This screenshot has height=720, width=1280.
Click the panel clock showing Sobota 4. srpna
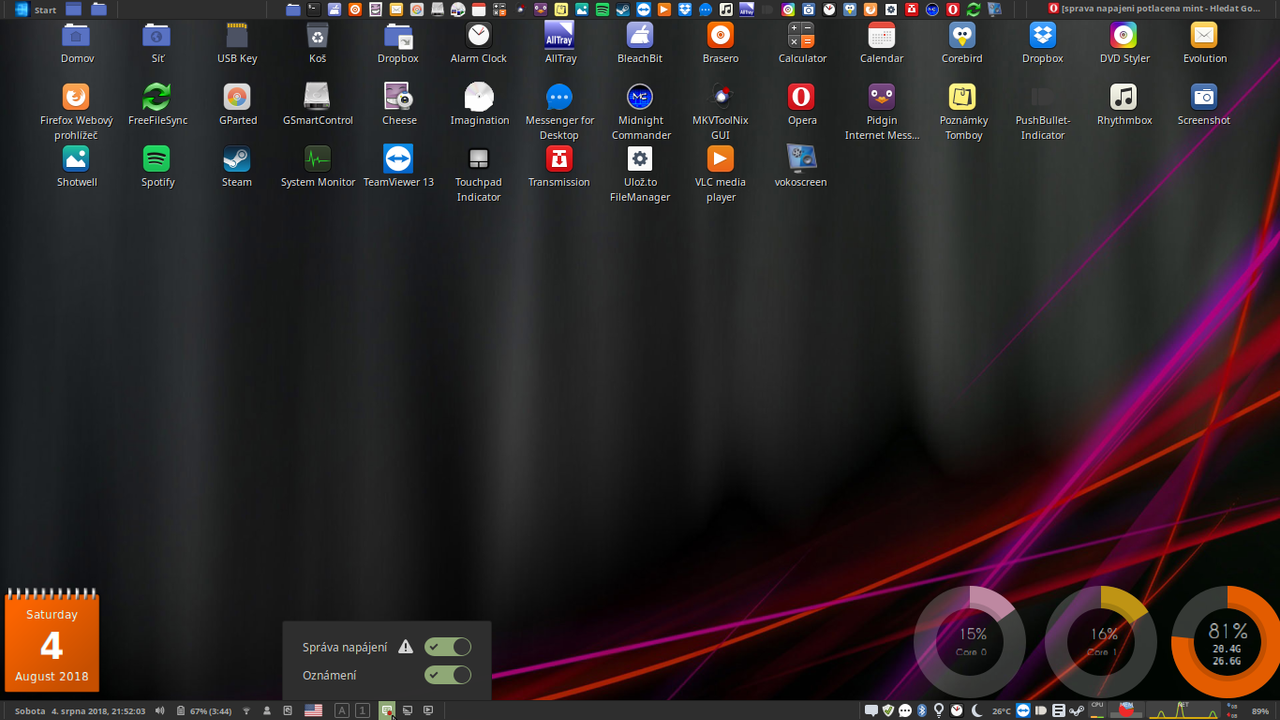pos(80,711)
